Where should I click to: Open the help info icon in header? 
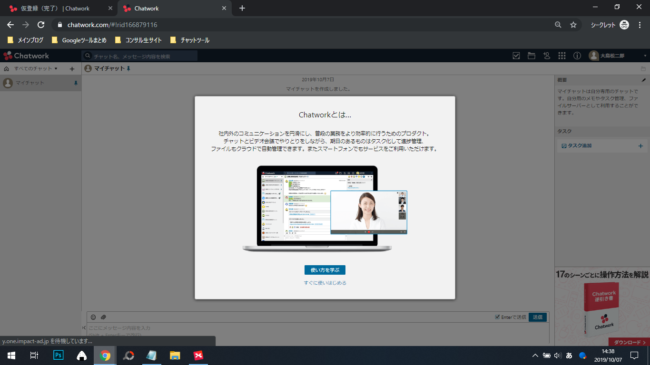tap(577, 56)
